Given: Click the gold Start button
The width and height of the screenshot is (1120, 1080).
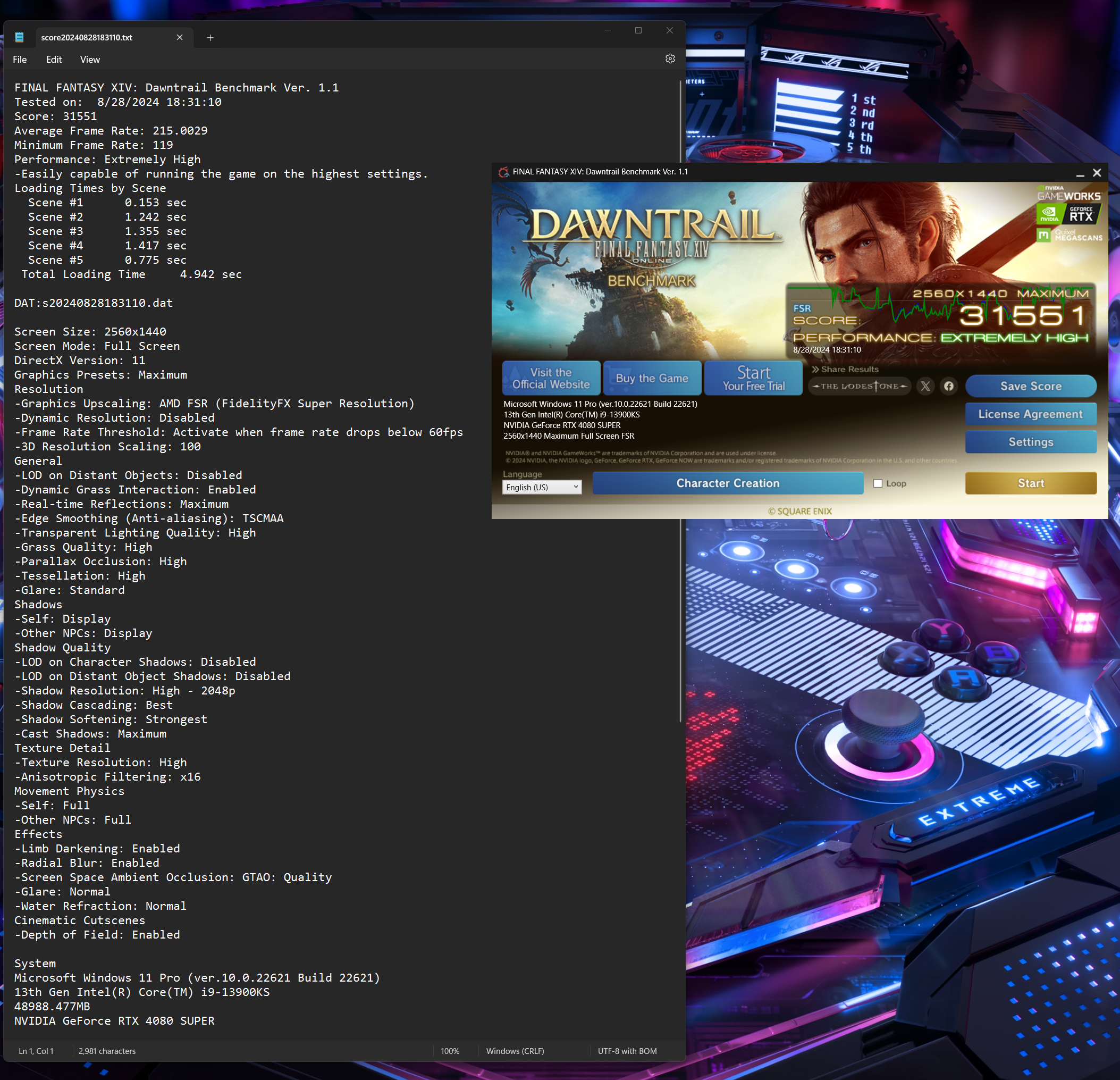Looking at the screenshot, I should click(1030, 483).
